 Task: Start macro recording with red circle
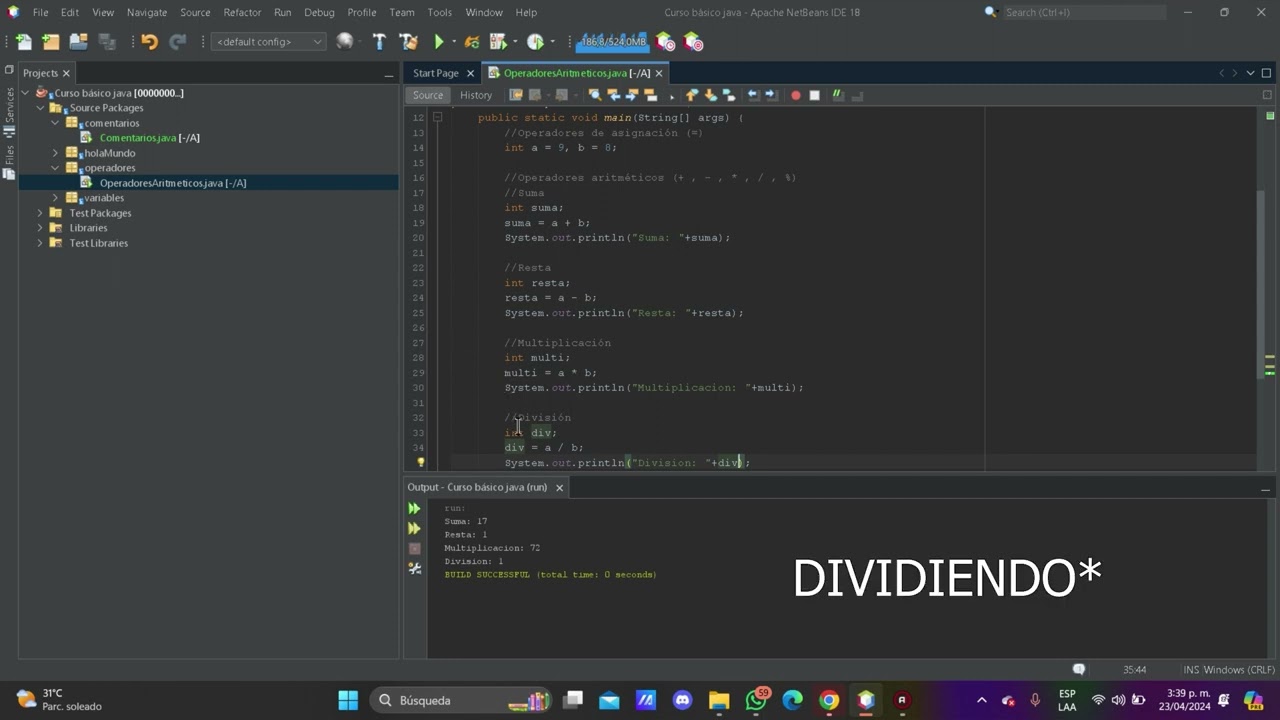pos(796,95)
